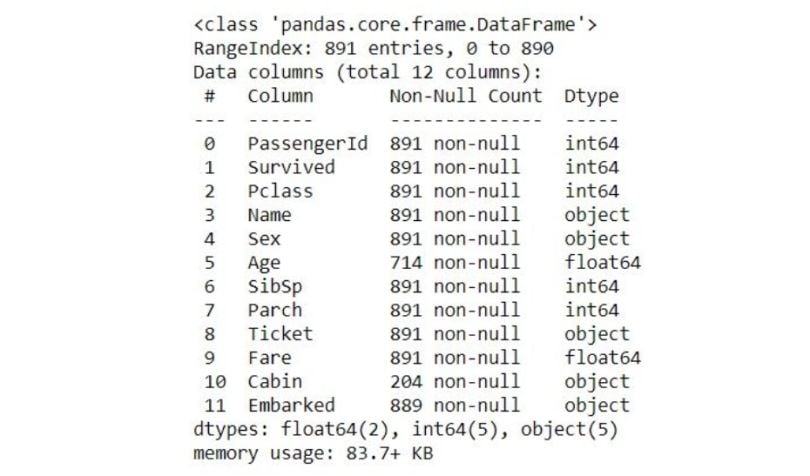Click the Age count '714 non-null'
Screen dimensions: 810x476
click(455, 263)
